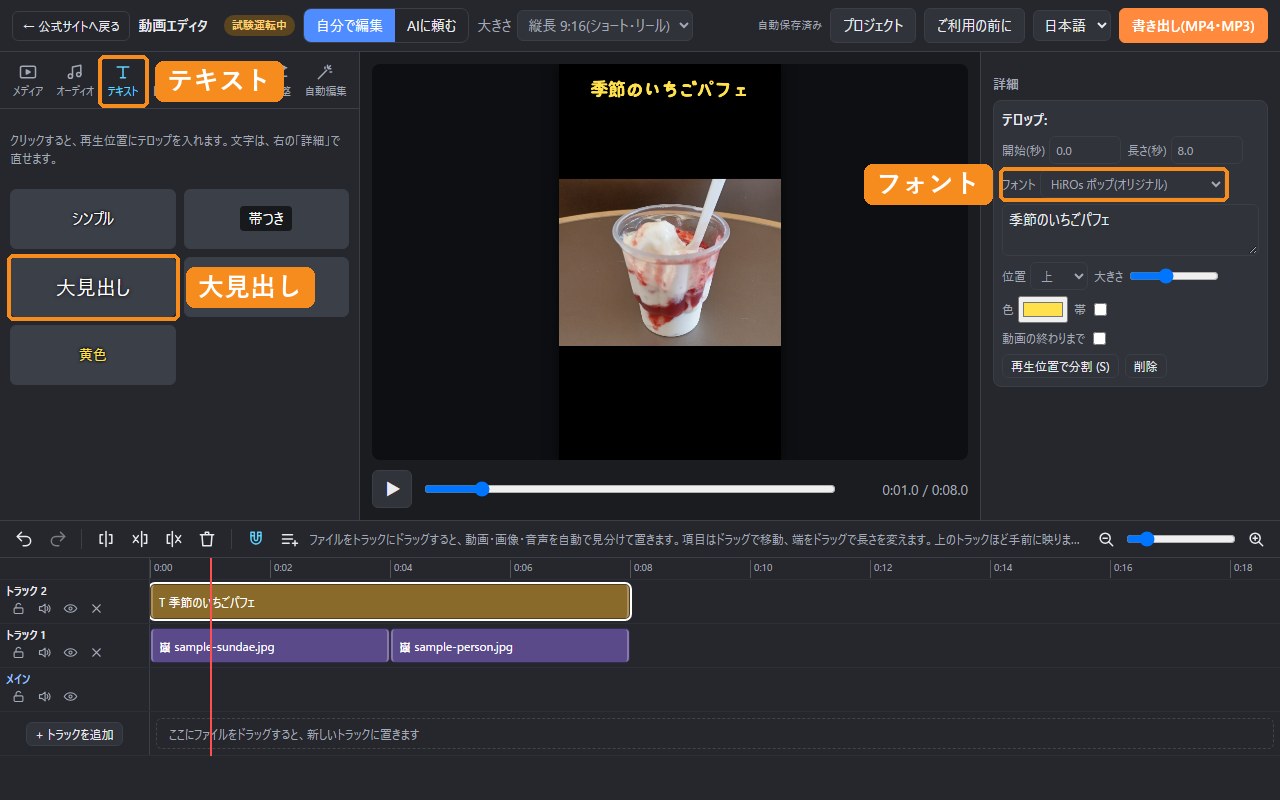Screen dimensions: 1280x800
Task: Click the trim-left-of-playhead icon
Action: 140,539
